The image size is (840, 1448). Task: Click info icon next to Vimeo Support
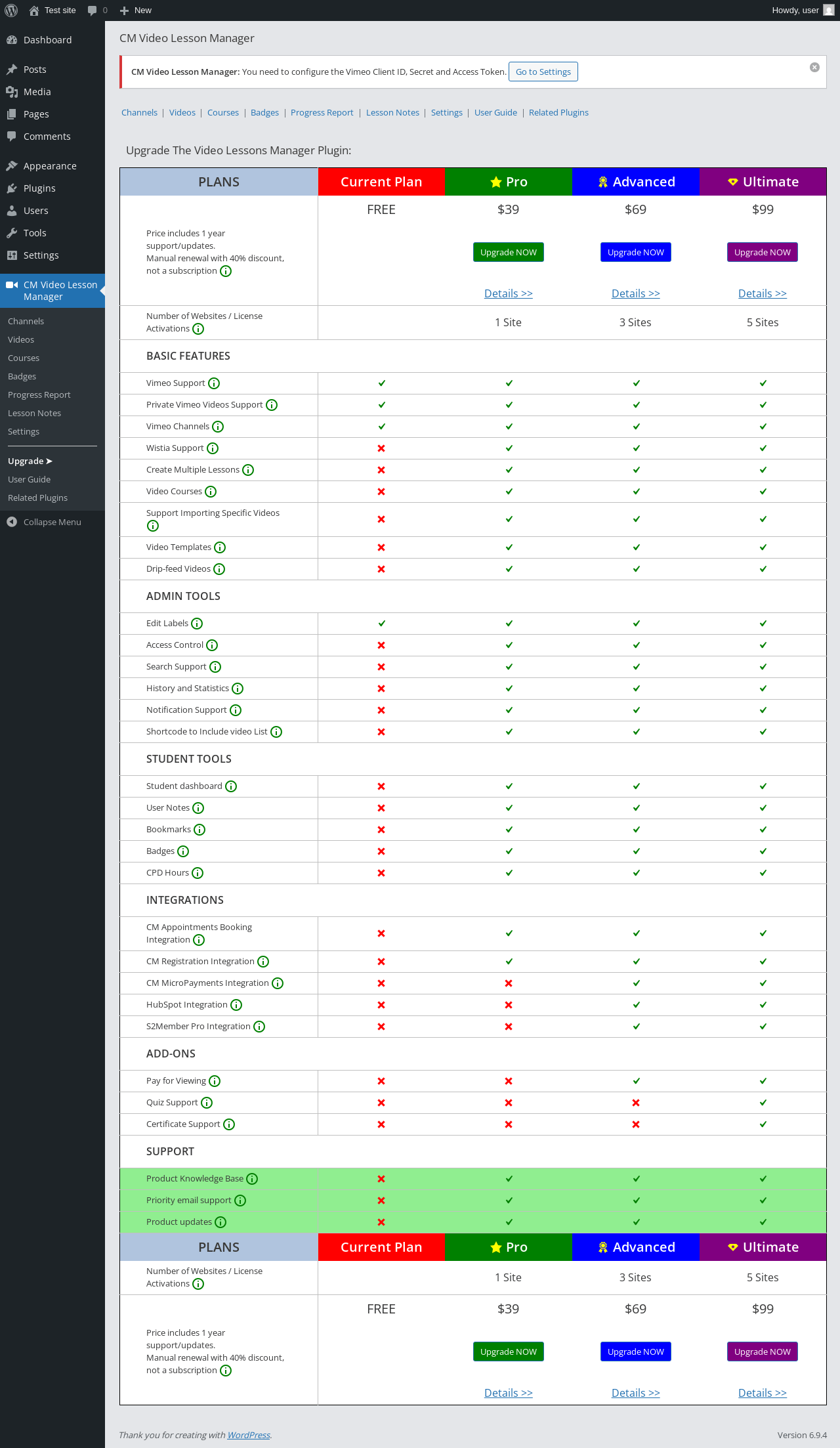[x=214, y=383]
